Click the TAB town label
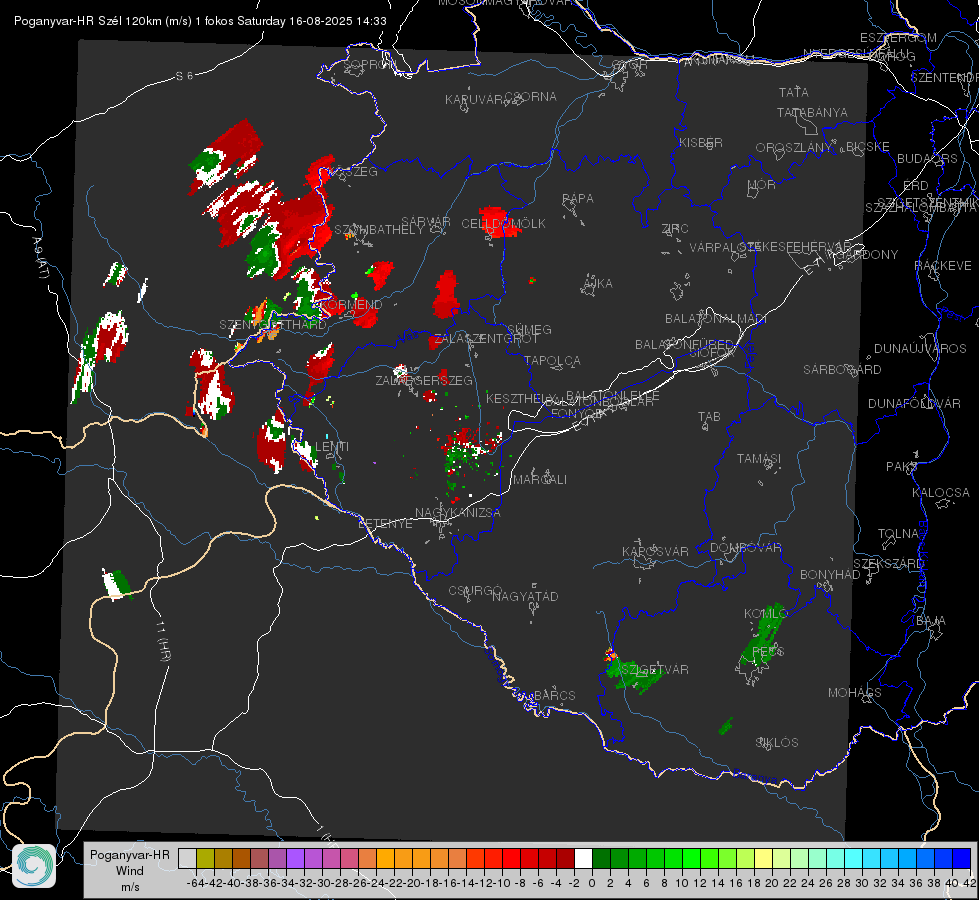This screenshot has height=900, width=979. pyautogui.click(x=709, y=417)
